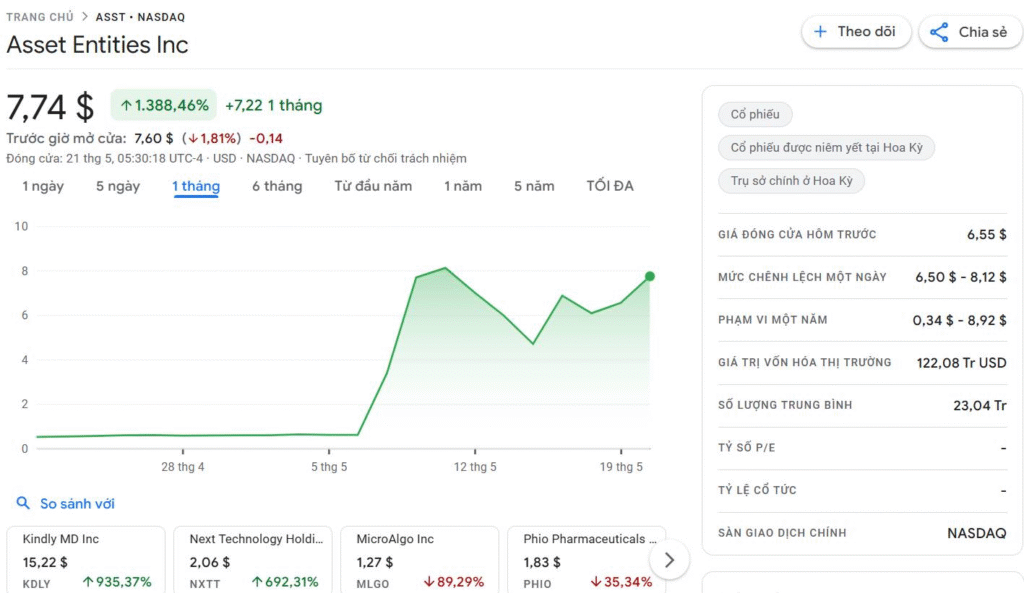Switch chart to 6 tháng
This screenshot has height=593, width=1024.
click(x=278, y=186)
